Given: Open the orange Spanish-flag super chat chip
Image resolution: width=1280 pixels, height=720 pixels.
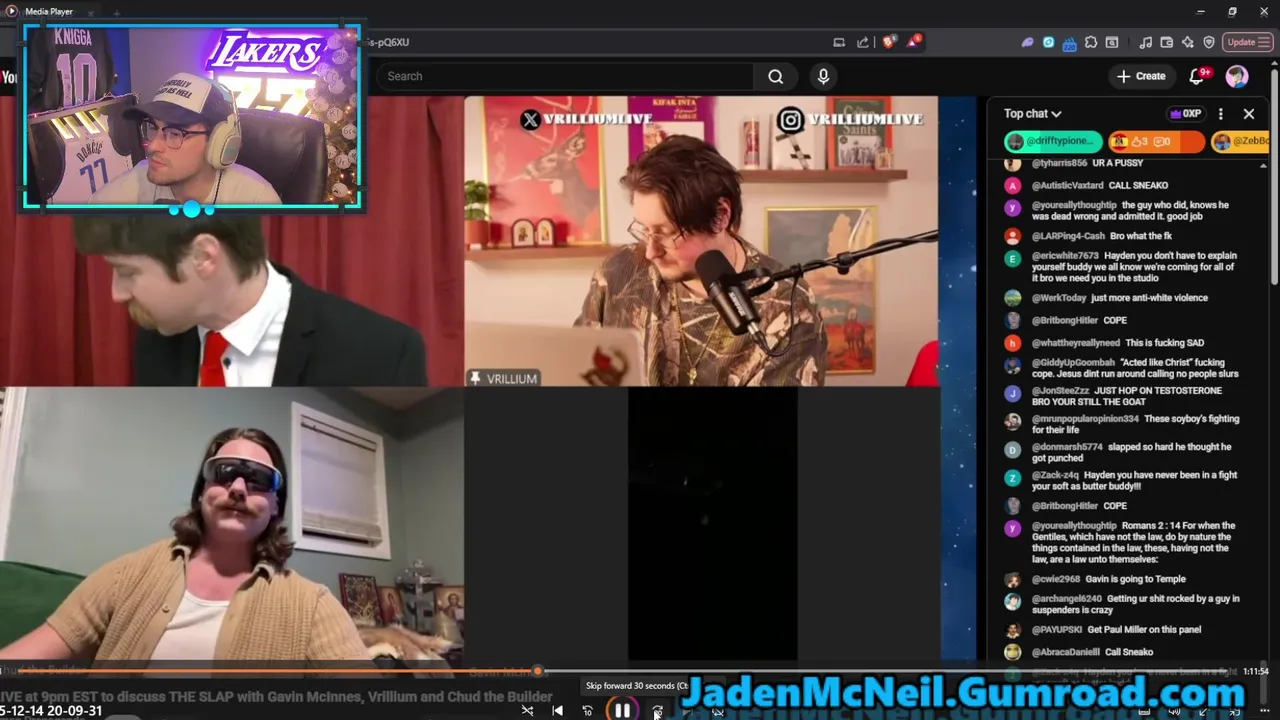Looking at the screenshot, I should (x=1155, y=141).
